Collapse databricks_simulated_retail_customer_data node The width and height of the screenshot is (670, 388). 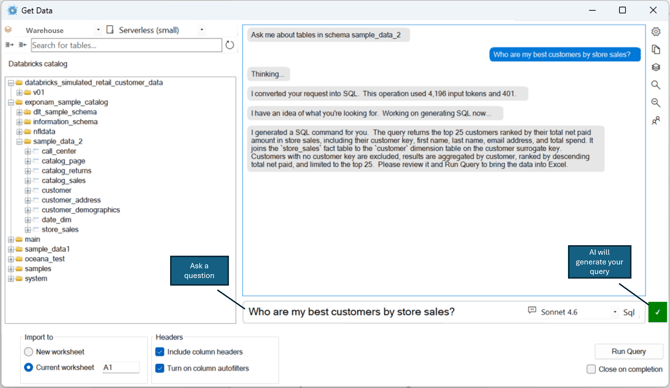point(11,82)
